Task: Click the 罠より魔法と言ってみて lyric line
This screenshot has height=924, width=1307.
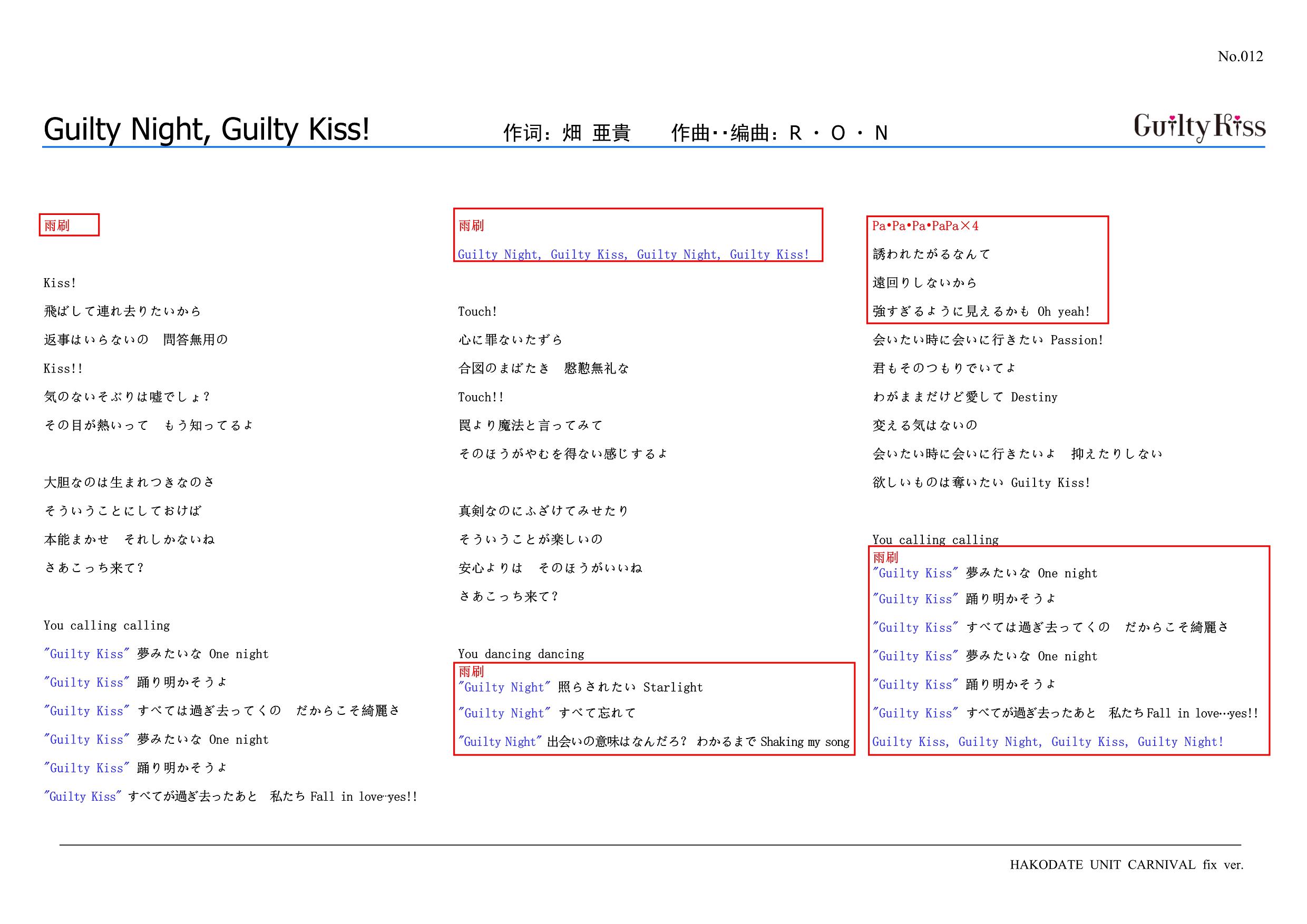Action: pyautogui.click(x=530, y=426)
